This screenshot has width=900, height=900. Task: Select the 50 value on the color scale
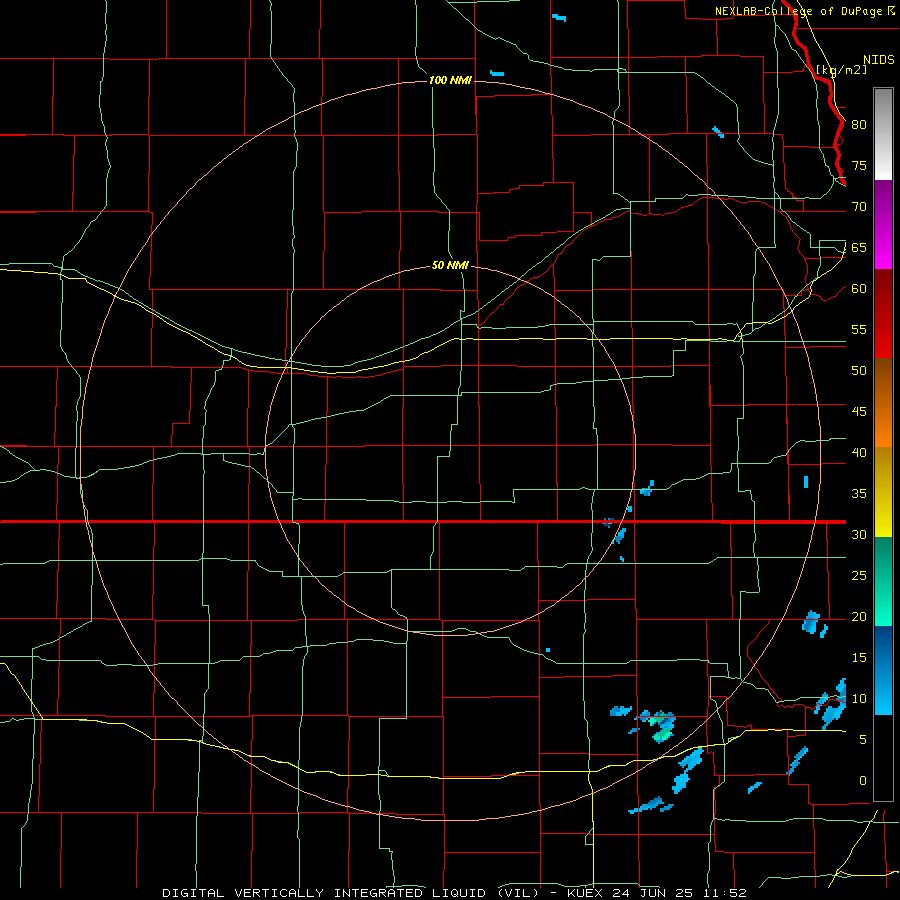(x=859, y=370)
